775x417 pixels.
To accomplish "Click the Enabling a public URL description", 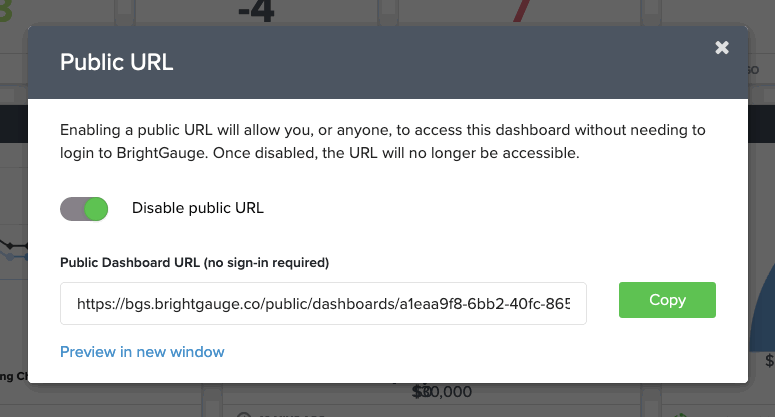I will click(x=383, y=141).
